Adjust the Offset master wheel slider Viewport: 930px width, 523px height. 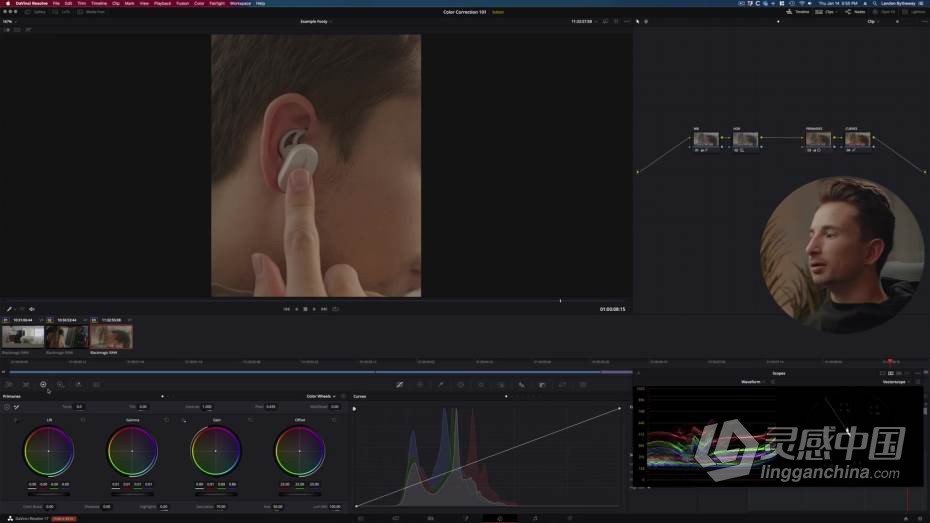tap(300, 493)
